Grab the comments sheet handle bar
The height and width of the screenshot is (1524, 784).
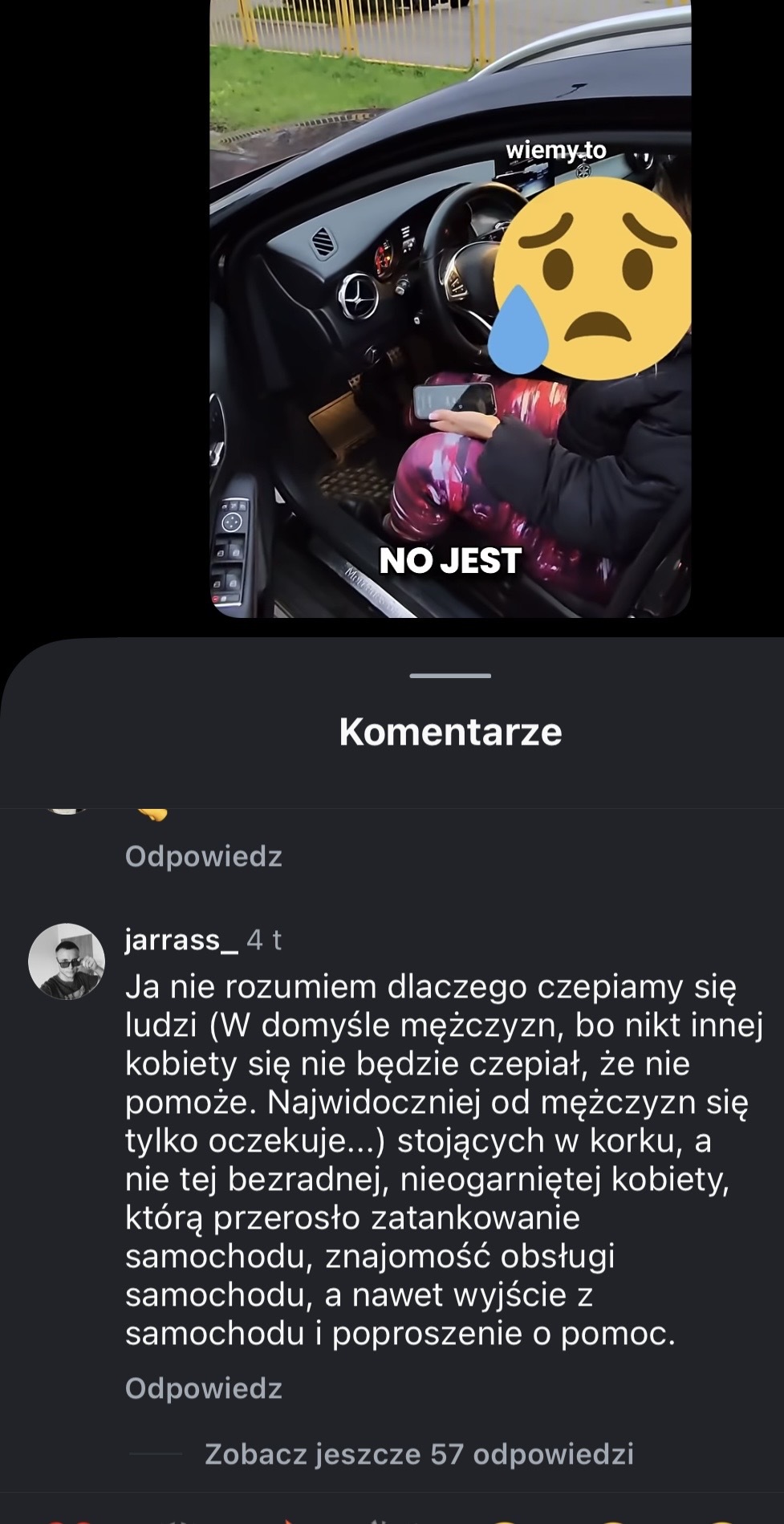click(450, 676)
